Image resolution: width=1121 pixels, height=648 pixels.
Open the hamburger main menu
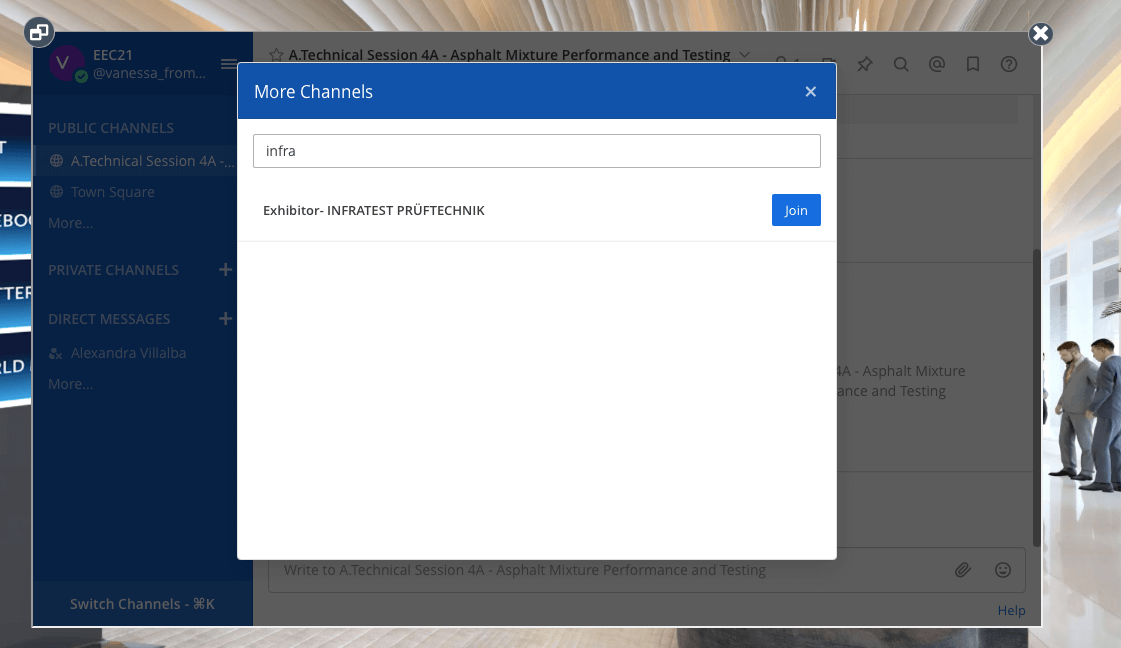tap(228, 64)
